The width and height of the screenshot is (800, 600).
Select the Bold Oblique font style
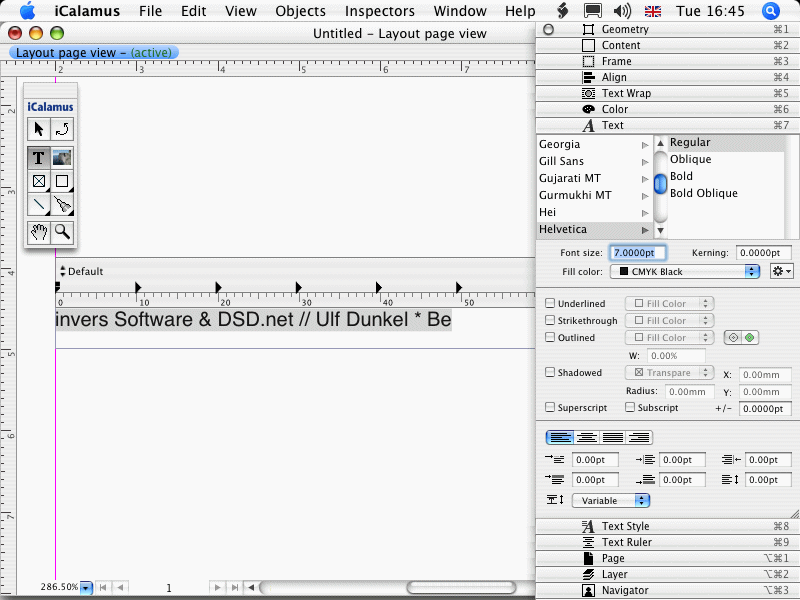point(703,193)
